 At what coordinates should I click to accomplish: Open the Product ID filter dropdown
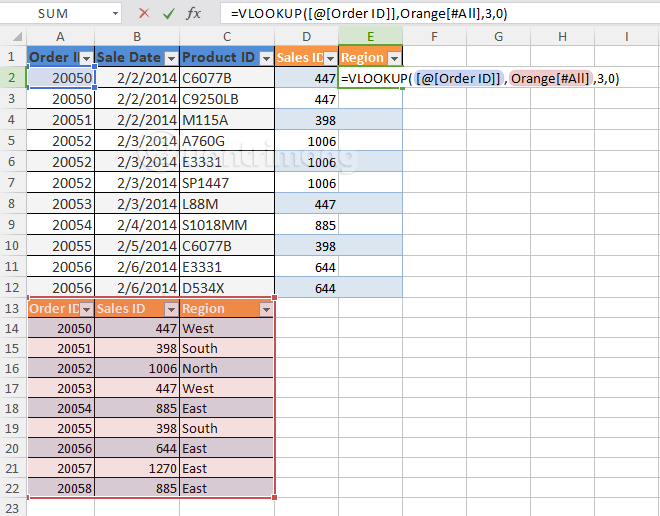click(266, 58)
